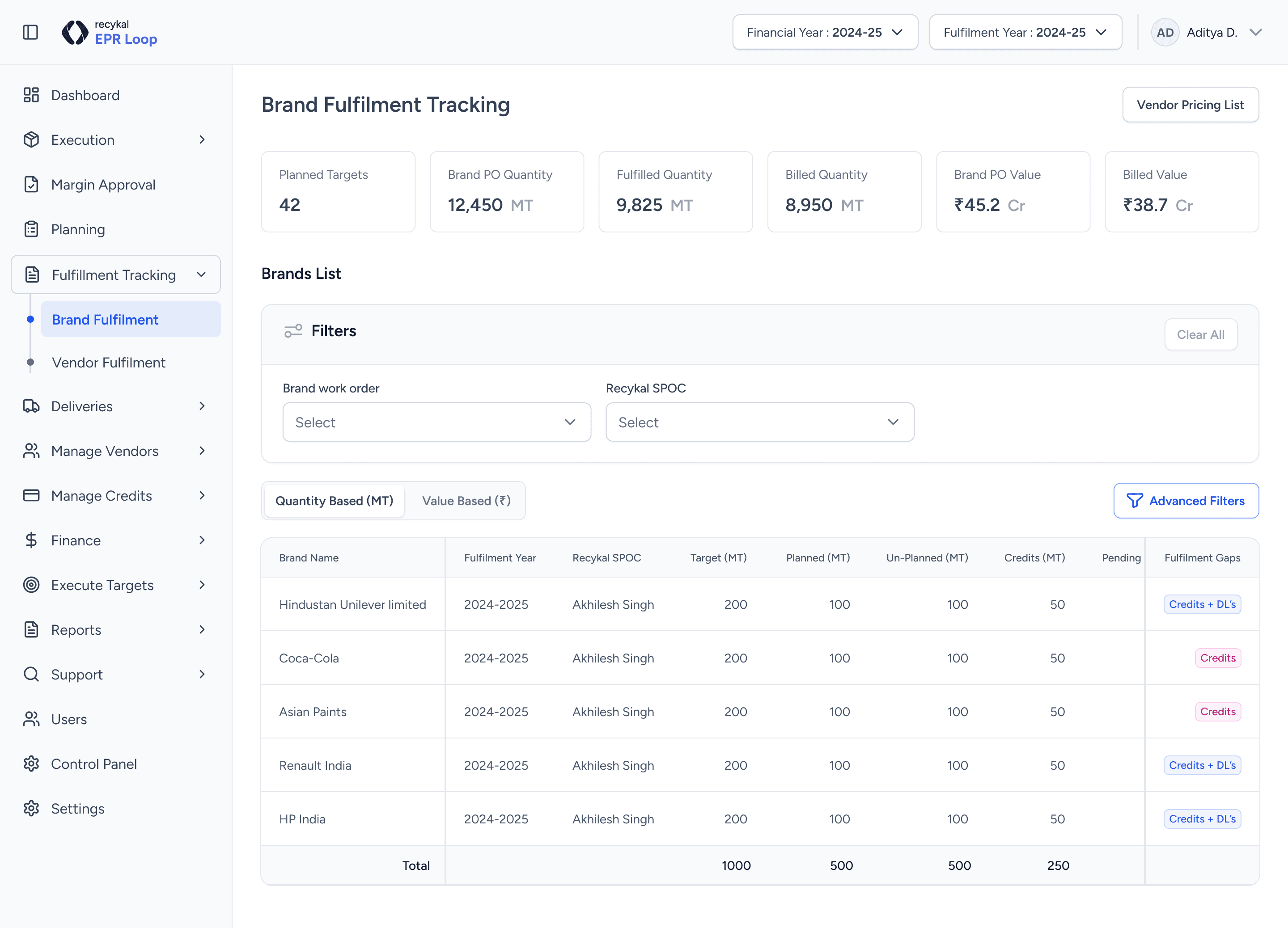Viewport: 1288px width, 928px height.
Task: Open the Brand work order select
Action: 436,422
